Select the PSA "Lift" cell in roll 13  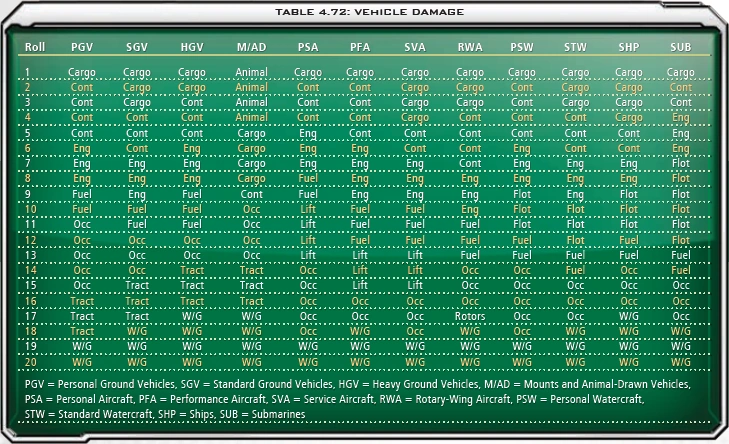pyautogui.click(x=308, y=255)
